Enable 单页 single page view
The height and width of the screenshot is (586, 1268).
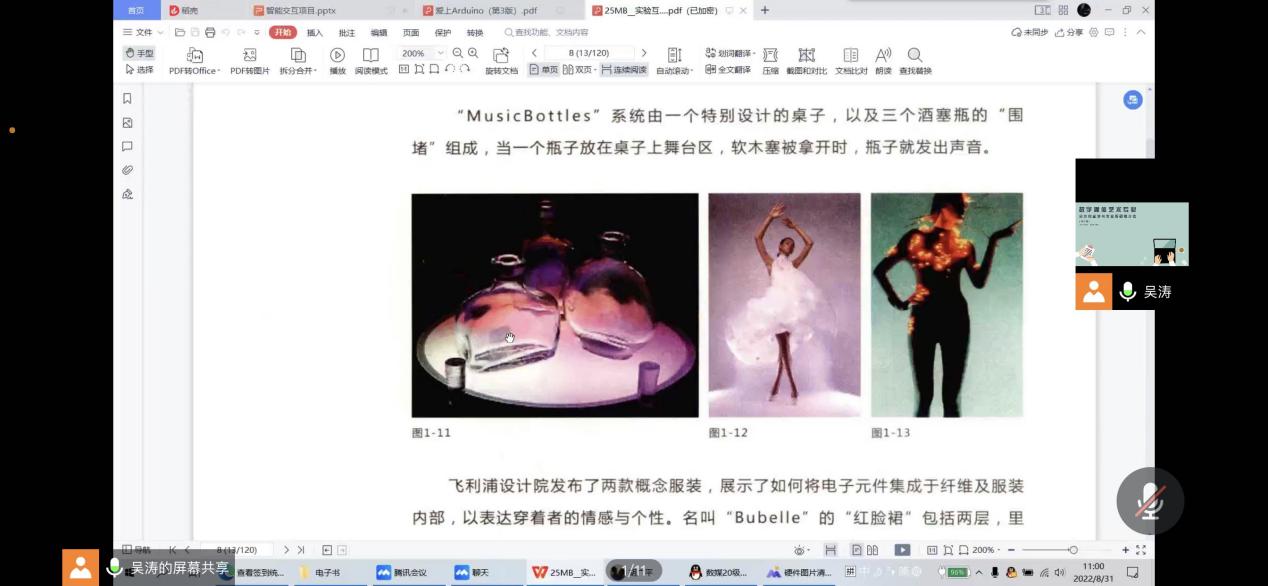click(x=544, y=70)
